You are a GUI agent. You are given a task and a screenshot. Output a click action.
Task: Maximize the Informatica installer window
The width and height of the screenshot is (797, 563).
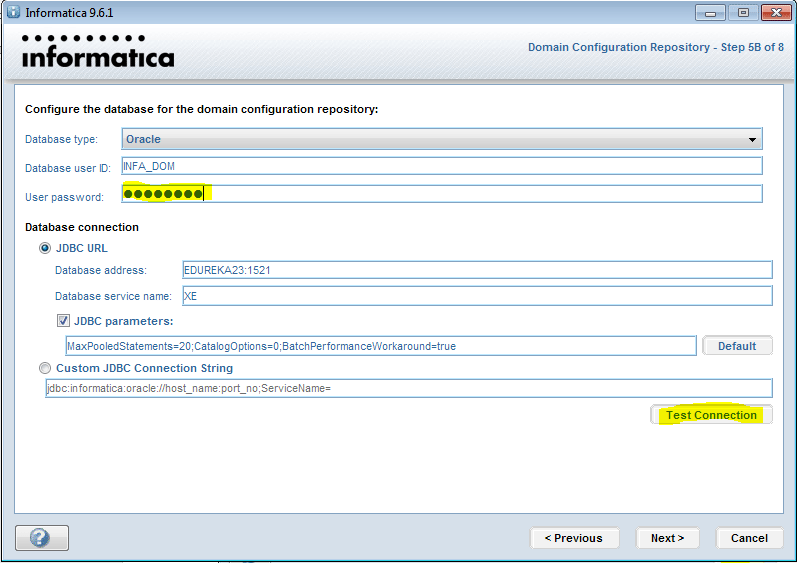point(743,13)
